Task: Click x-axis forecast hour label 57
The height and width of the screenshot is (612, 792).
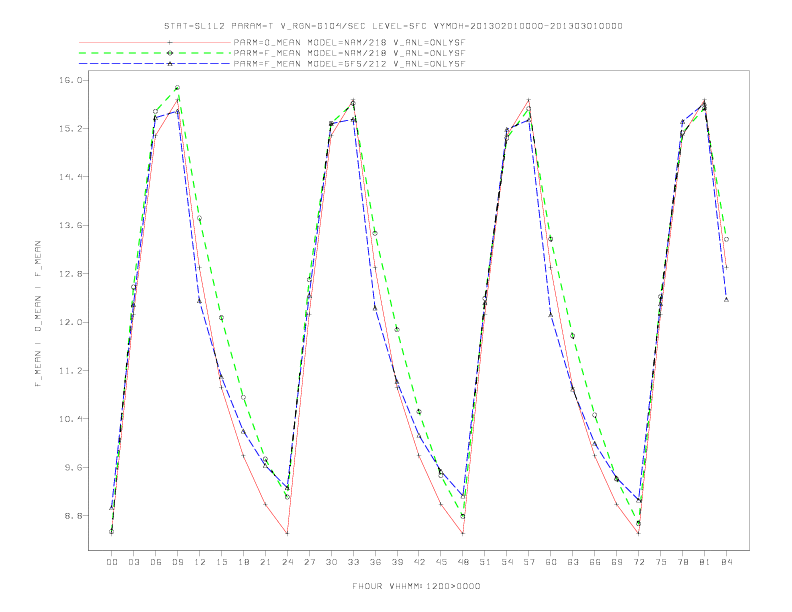Action: (529, 562)
